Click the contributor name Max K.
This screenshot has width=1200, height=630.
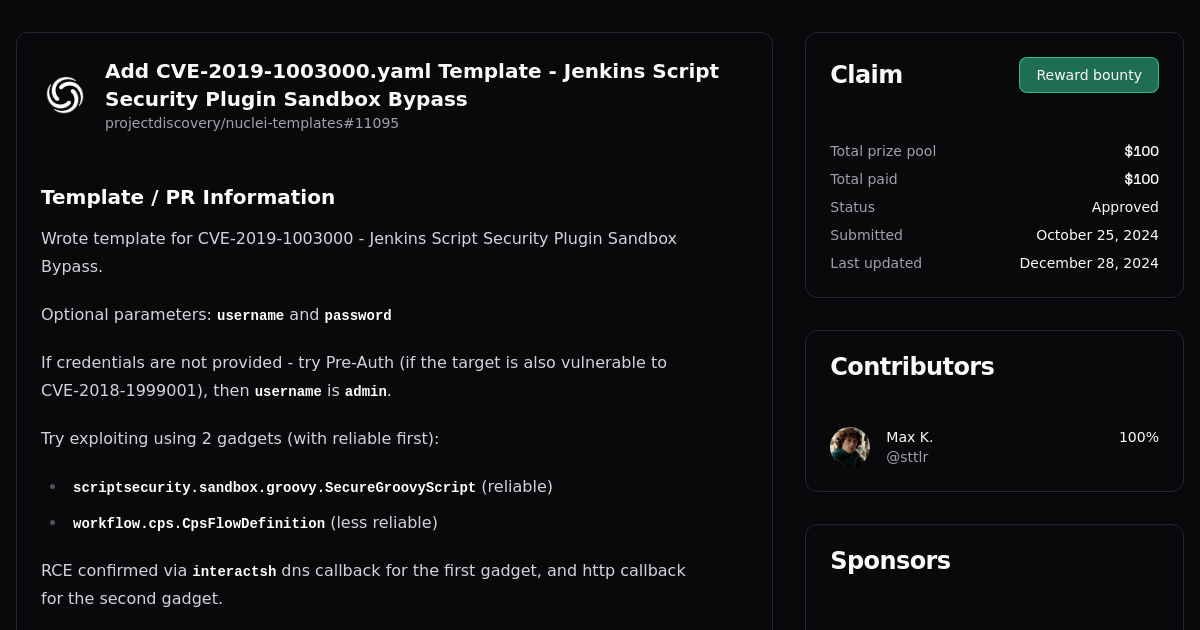pos(909,436)
